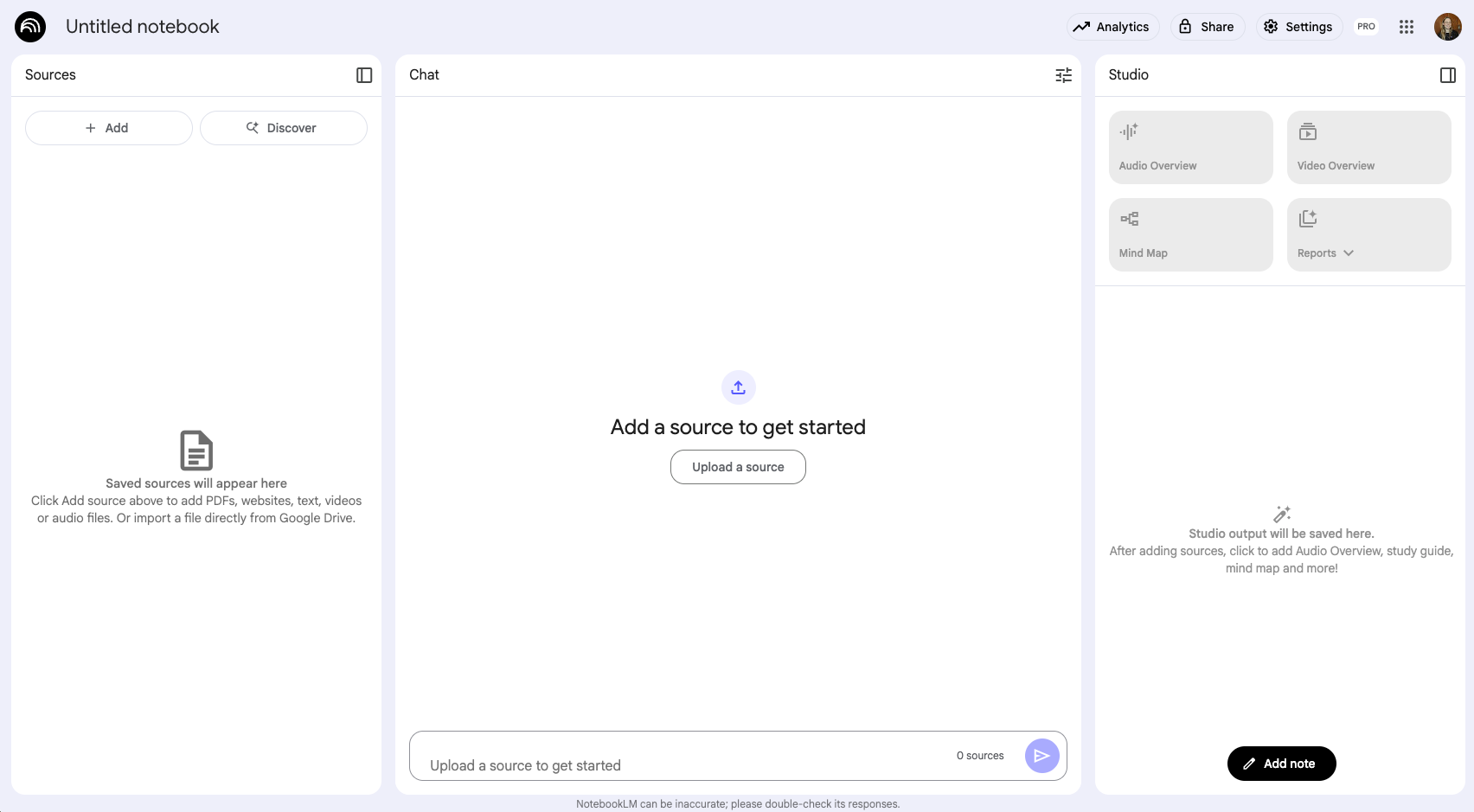The image size is (1474, 812).
Task: Click Add source button
Action: pyautogui.click(x=108, y=128)
